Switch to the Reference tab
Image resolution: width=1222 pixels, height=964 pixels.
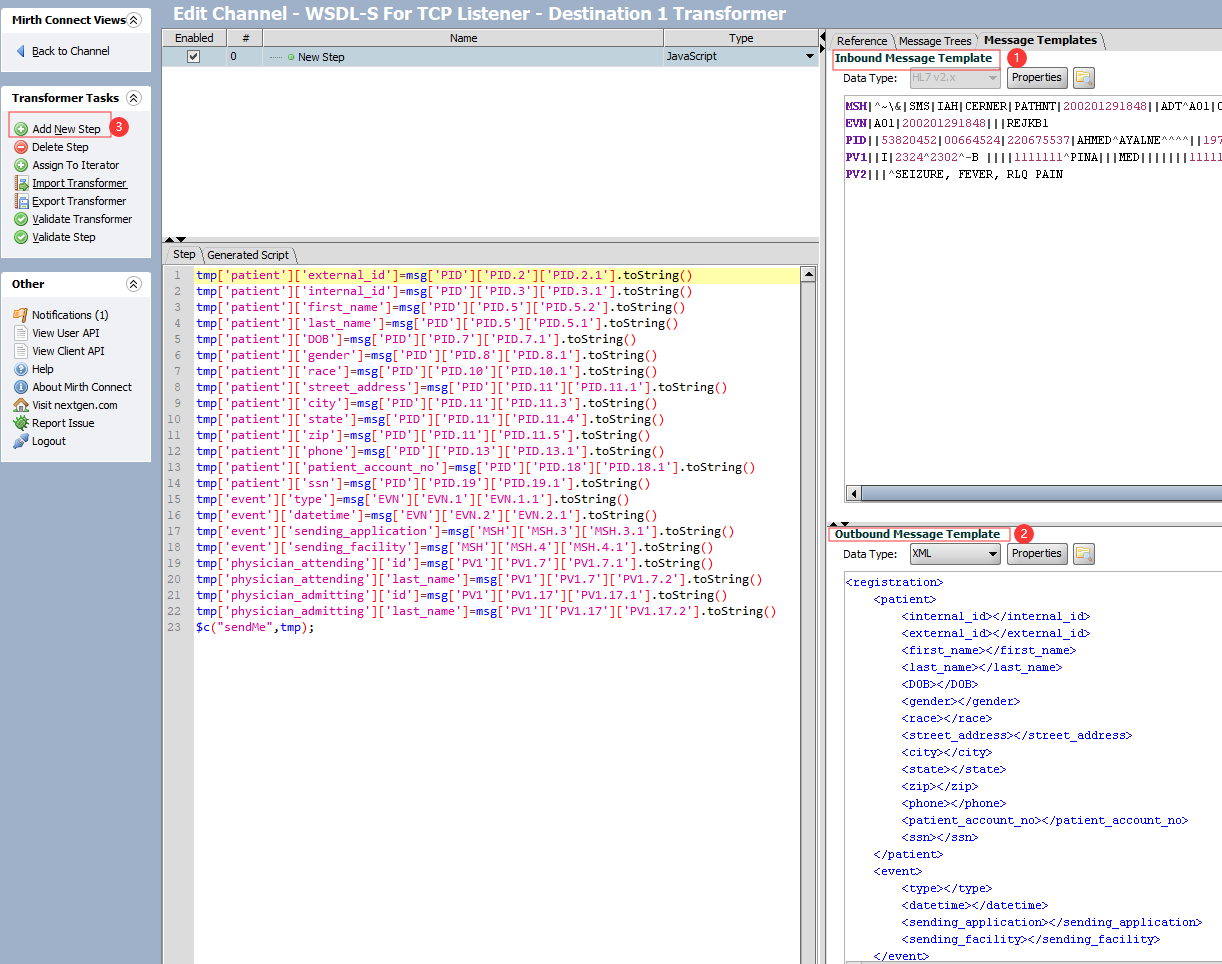point(862,41)
